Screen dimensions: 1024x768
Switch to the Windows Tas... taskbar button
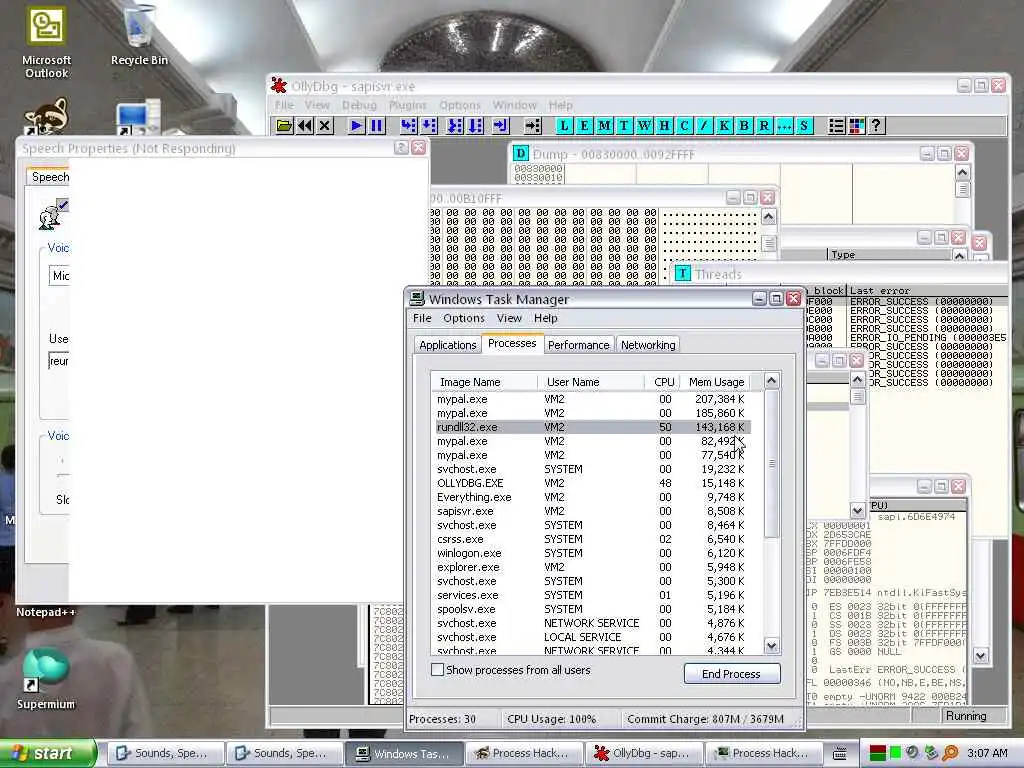405,754
